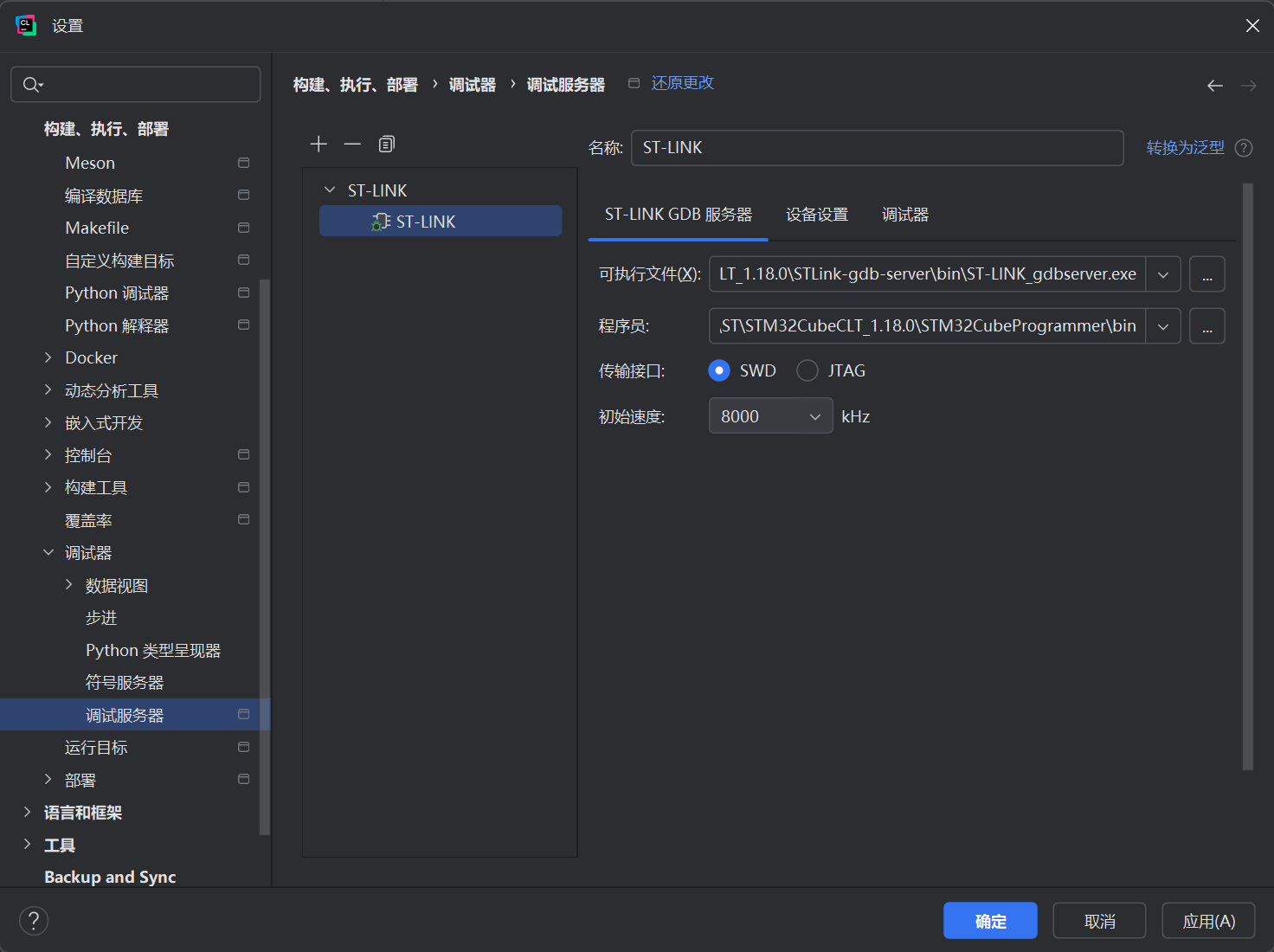
Task: Browse for executable file with ellipsis button
Action: (x=1207, y=274)
